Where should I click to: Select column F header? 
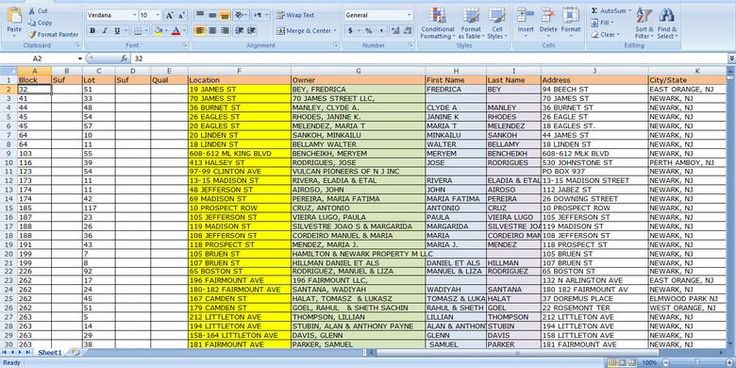coord(239,71)
